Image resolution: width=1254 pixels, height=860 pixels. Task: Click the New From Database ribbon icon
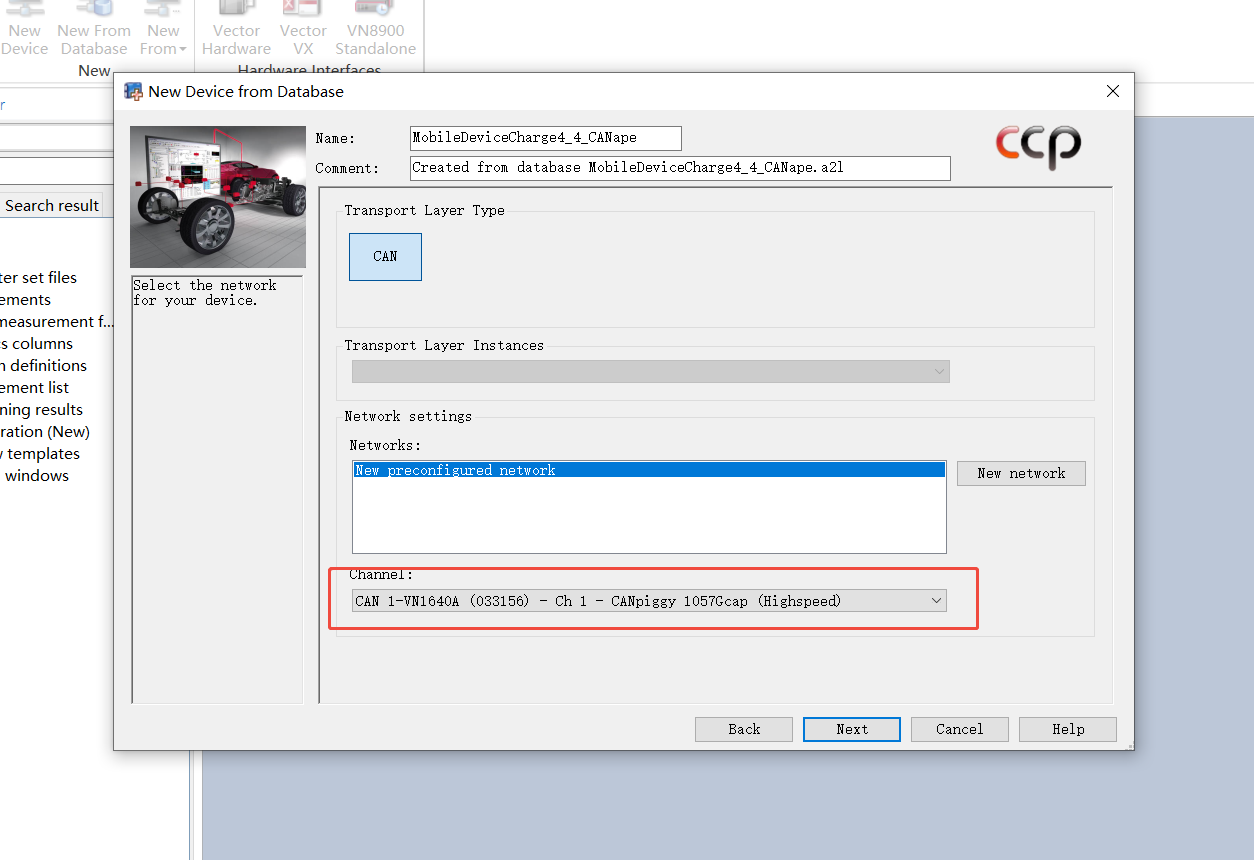(94, 25)
